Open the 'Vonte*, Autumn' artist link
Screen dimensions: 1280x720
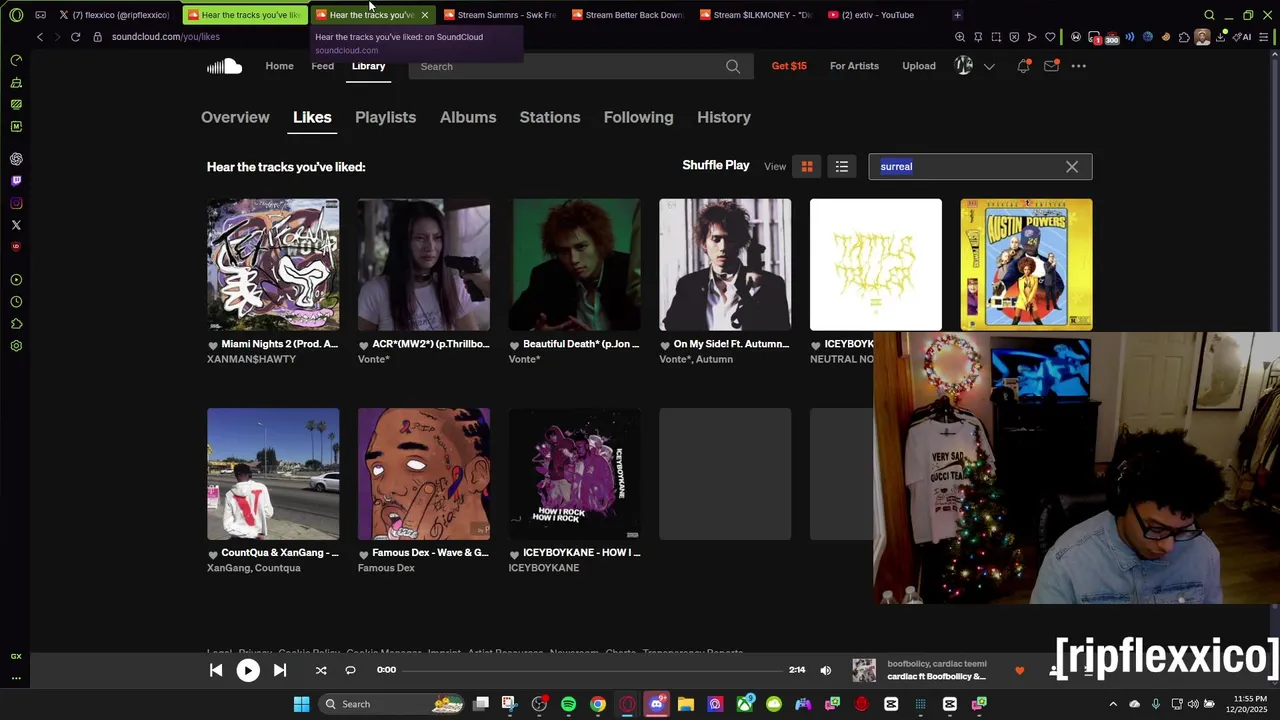(696, 359)
